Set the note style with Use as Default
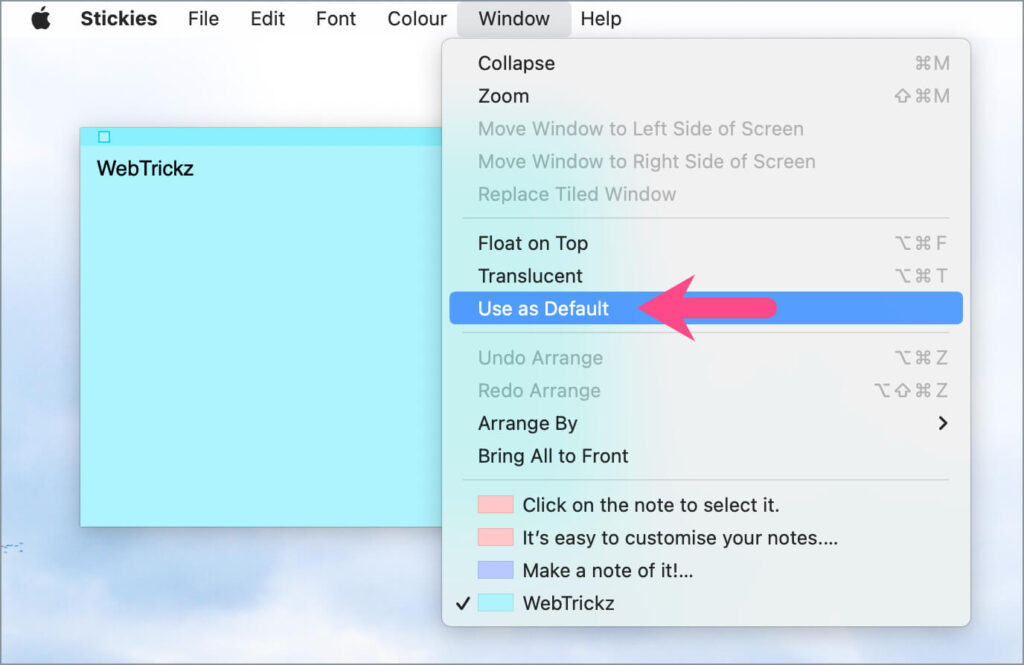Viewport: 1024px width, 665px height. point(544,308)
